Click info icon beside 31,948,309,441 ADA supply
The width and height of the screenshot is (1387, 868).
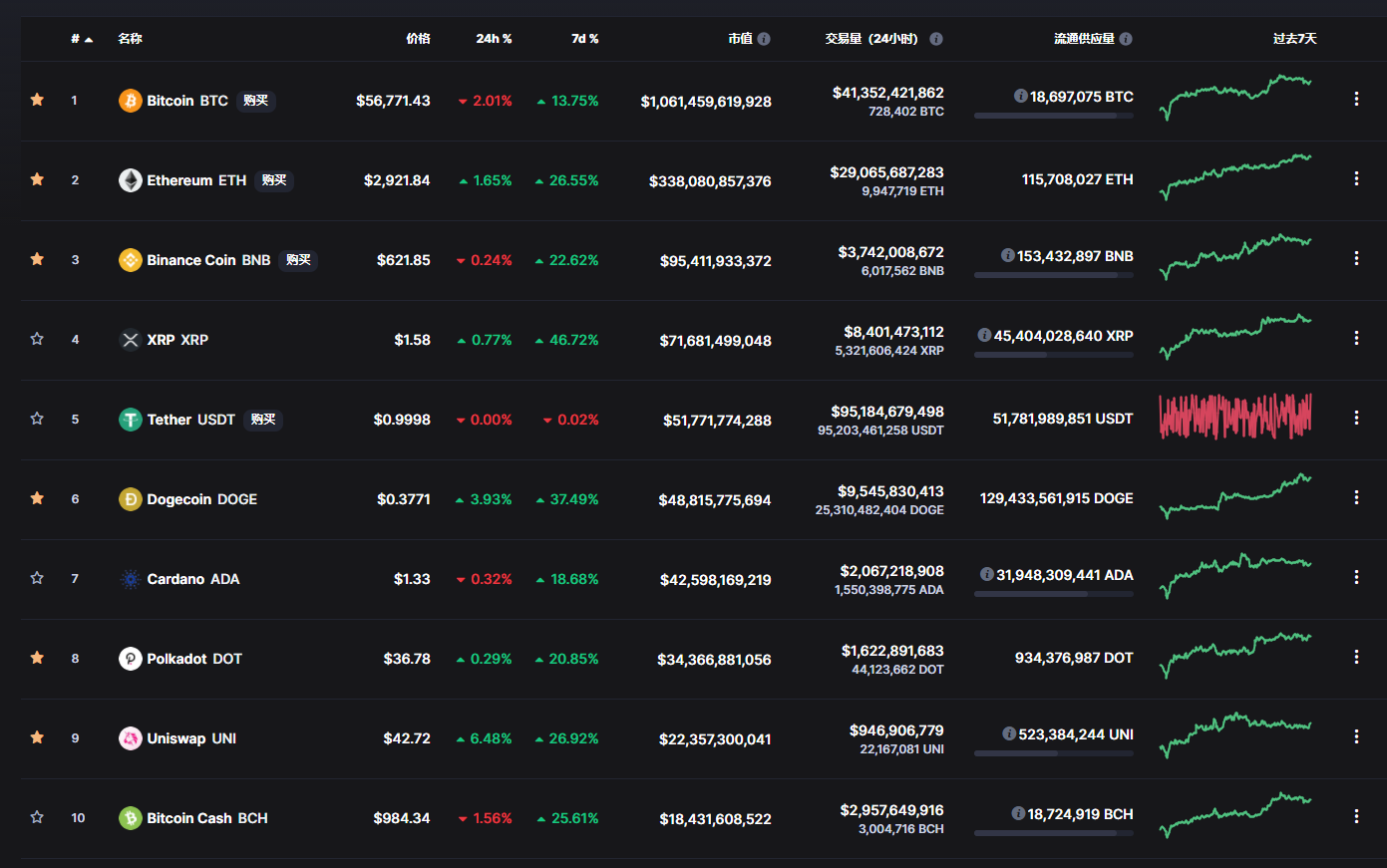pos(987,574)
